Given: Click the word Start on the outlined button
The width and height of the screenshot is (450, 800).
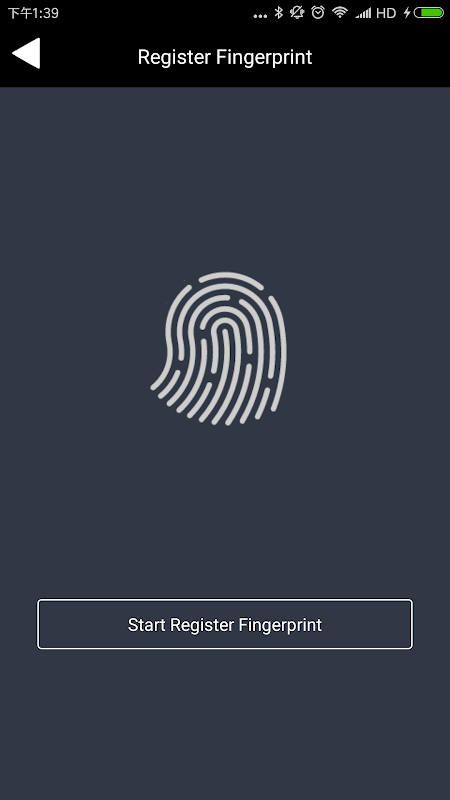Looking at the screenshot, I should click(x=146, y=624).
